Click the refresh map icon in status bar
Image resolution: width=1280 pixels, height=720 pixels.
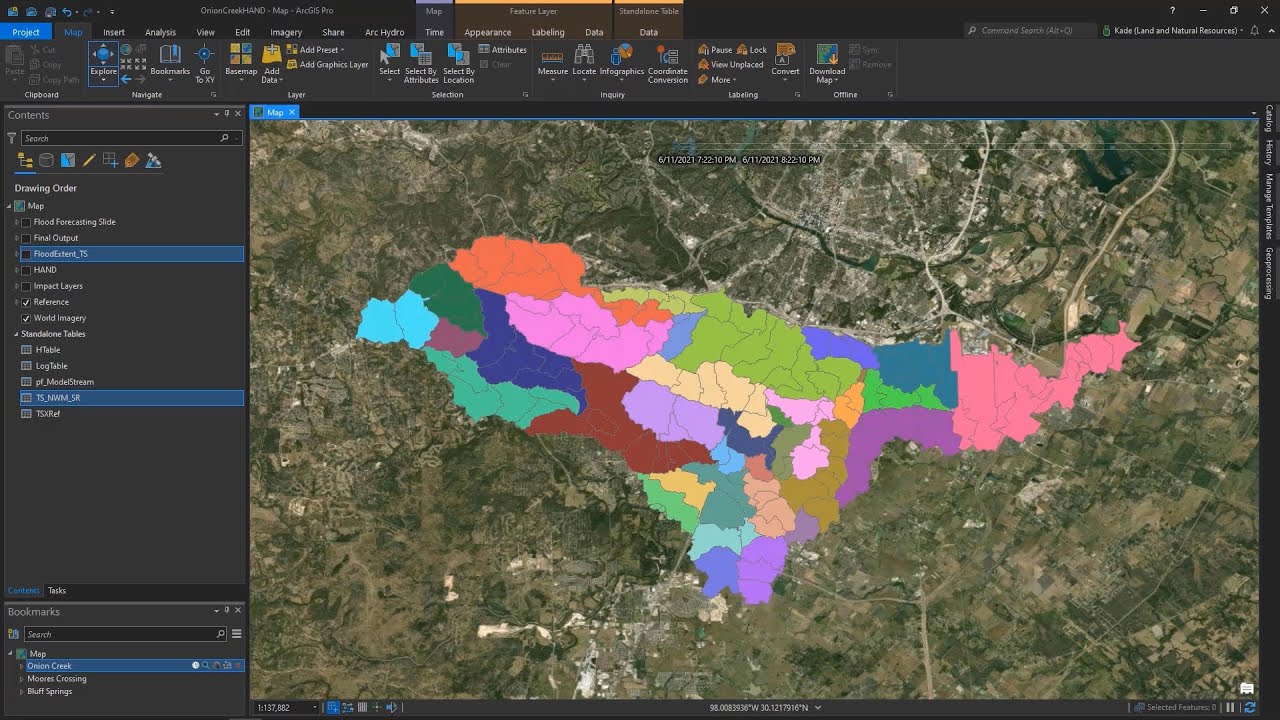click(x=1249, y=707)
